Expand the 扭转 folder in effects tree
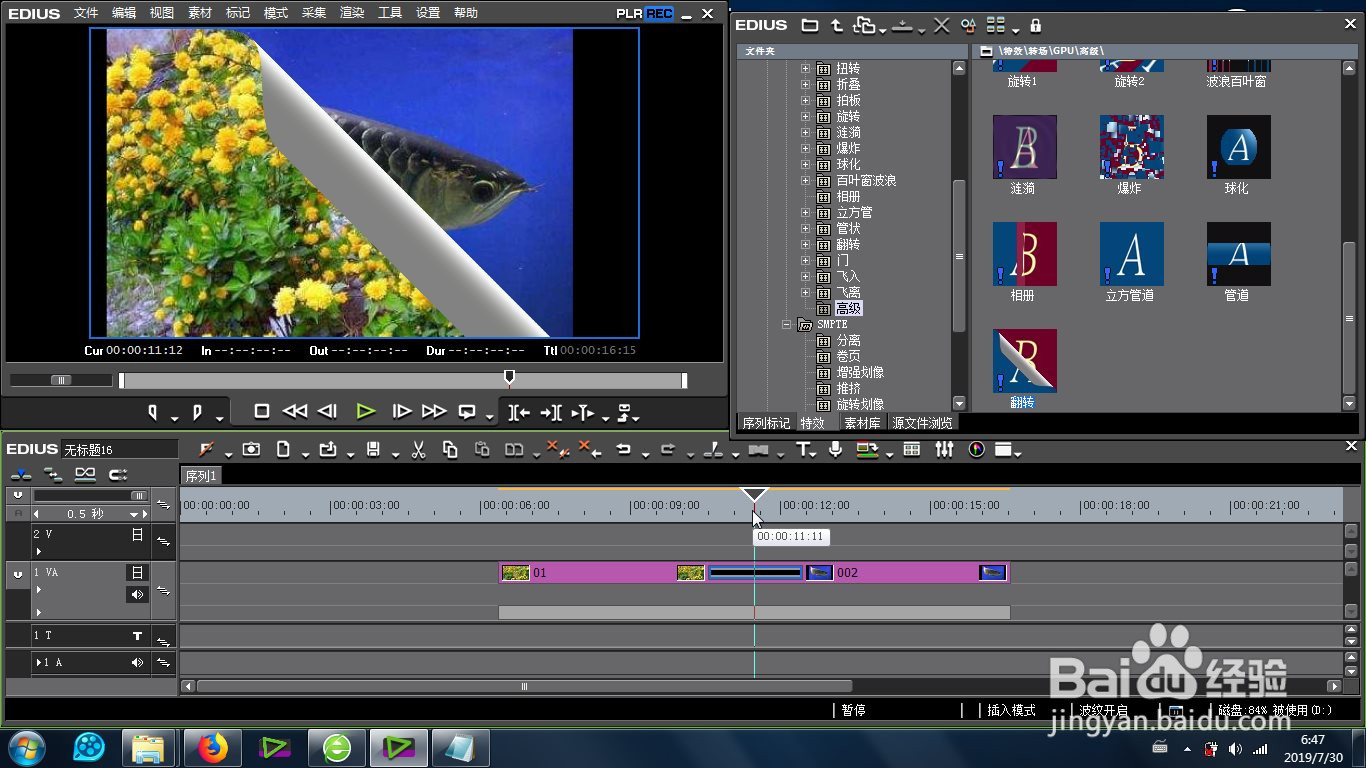This screenshot has width=1366, height=768. coord(806,69)
